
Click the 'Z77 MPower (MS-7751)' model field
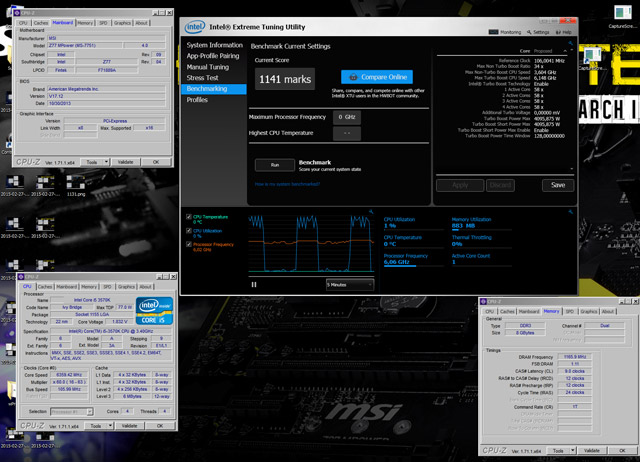[x=84, y=45]
